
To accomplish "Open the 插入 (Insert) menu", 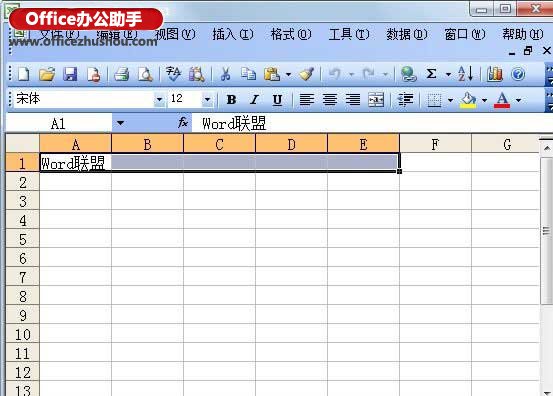I will (x=233, y=34).
